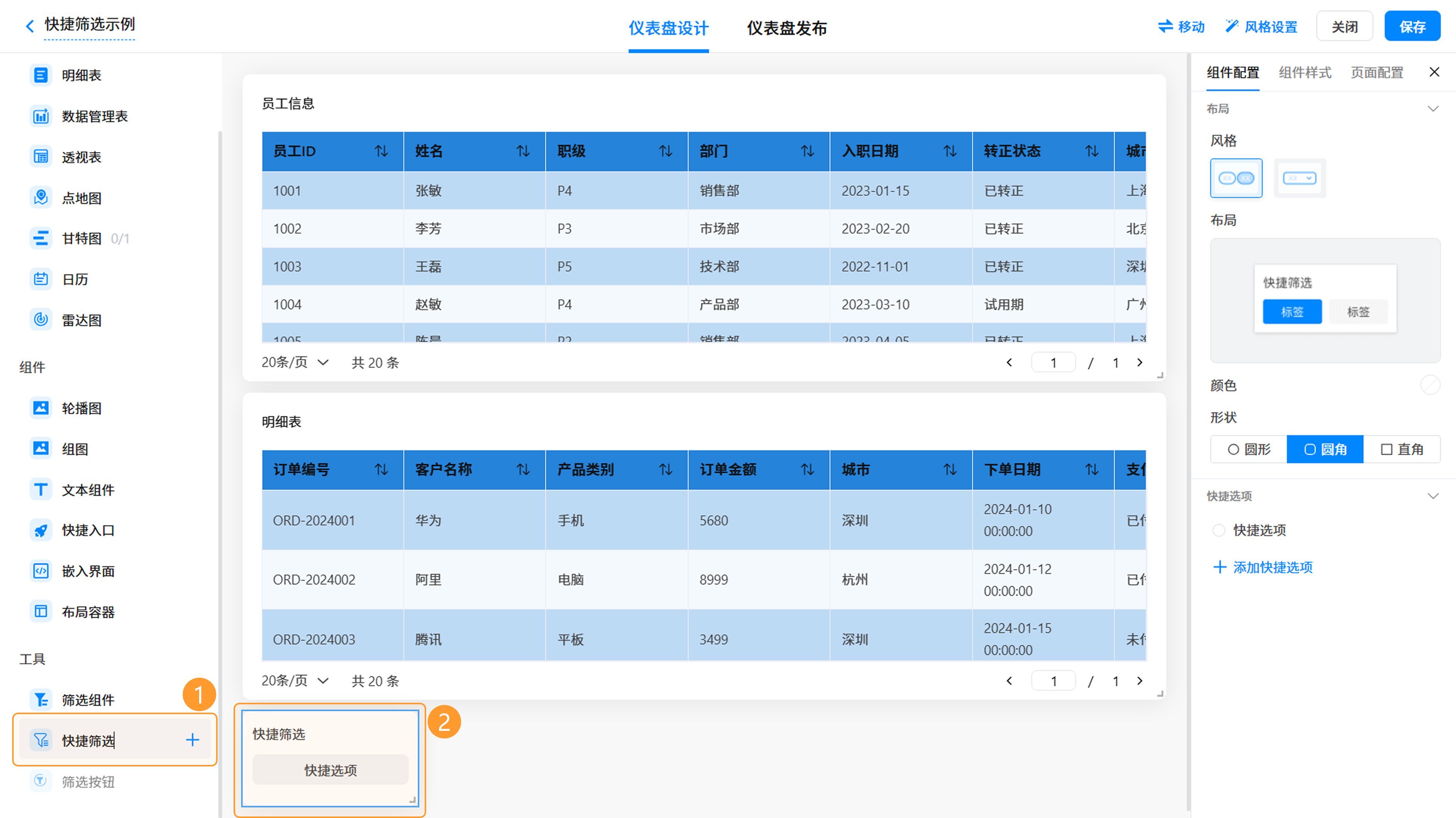
Task: Sort by 订单金额 column
Action: 808,469
